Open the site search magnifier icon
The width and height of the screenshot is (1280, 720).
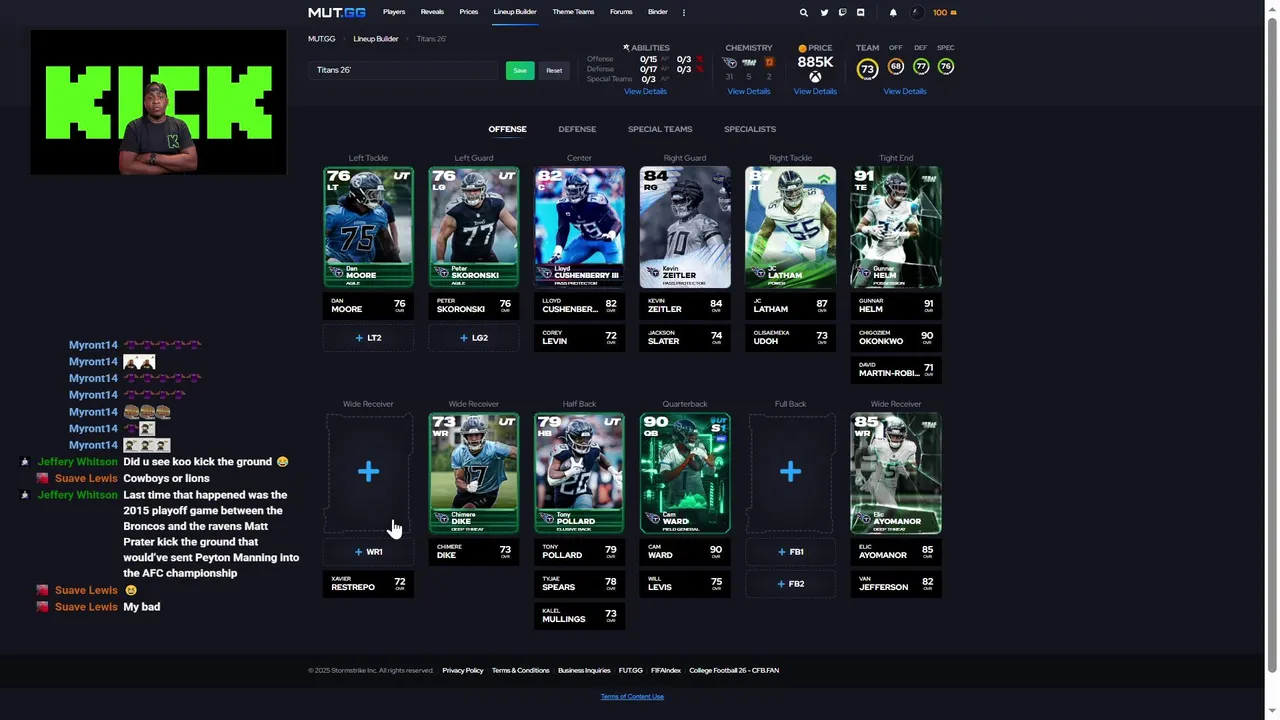(x=803, y=12)
